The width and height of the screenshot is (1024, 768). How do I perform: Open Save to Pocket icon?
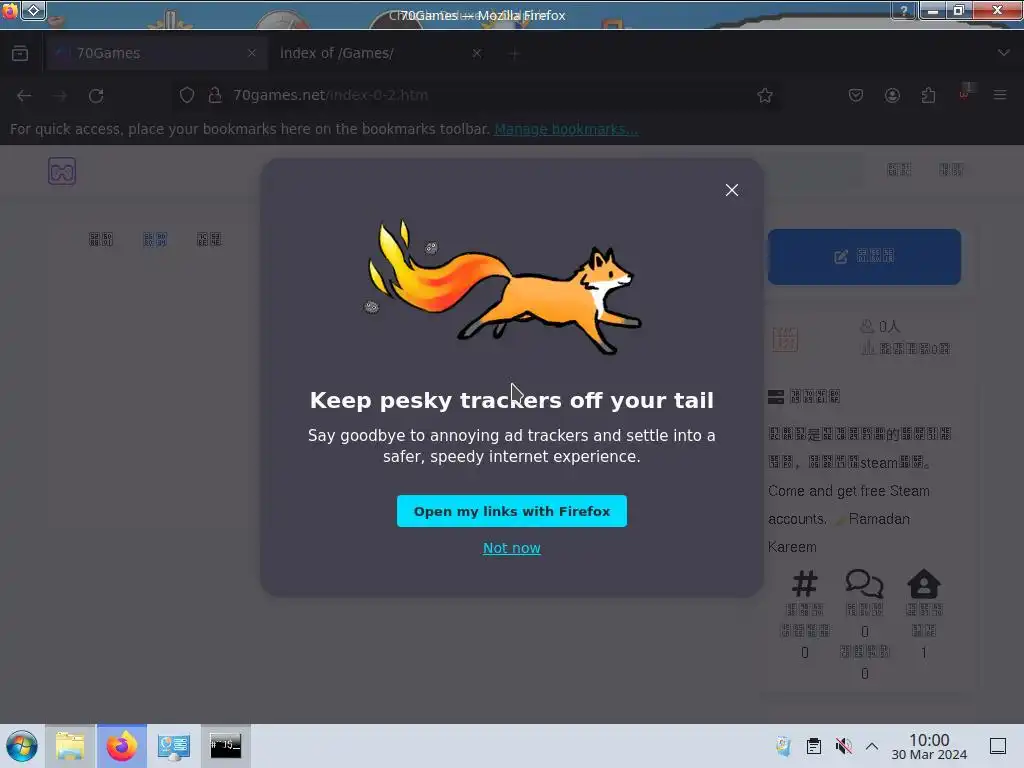[x=856, y=95]
